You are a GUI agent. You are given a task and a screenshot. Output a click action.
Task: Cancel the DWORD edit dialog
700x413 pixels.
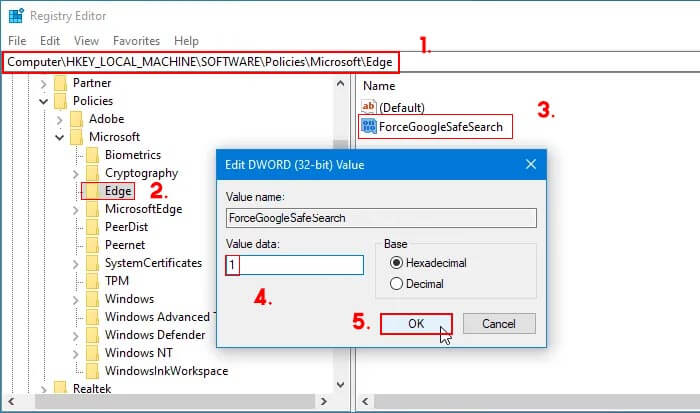click(x=499, y=324)
